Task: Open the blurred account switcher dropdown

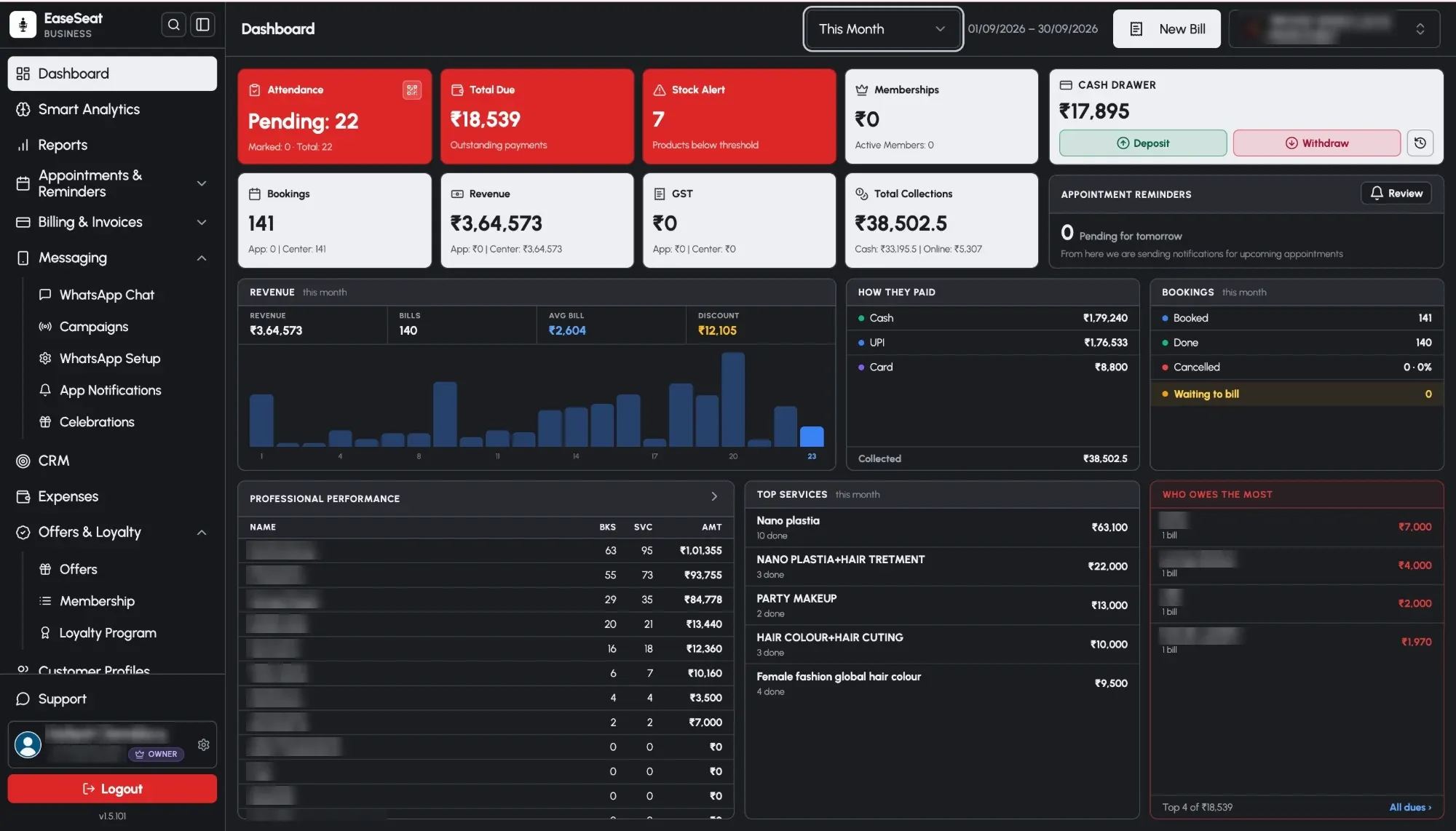Action: 1334,29
